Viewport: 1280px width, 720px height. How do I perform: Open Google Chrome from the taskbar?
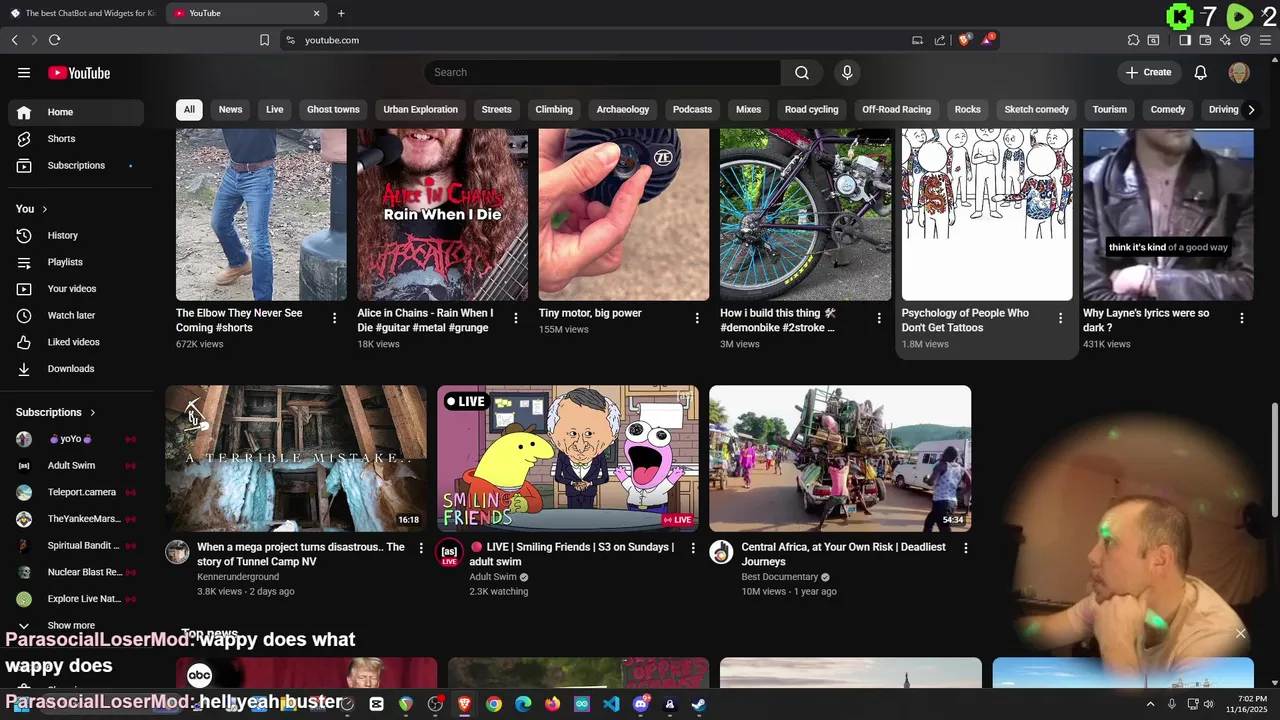coord(494,704)
